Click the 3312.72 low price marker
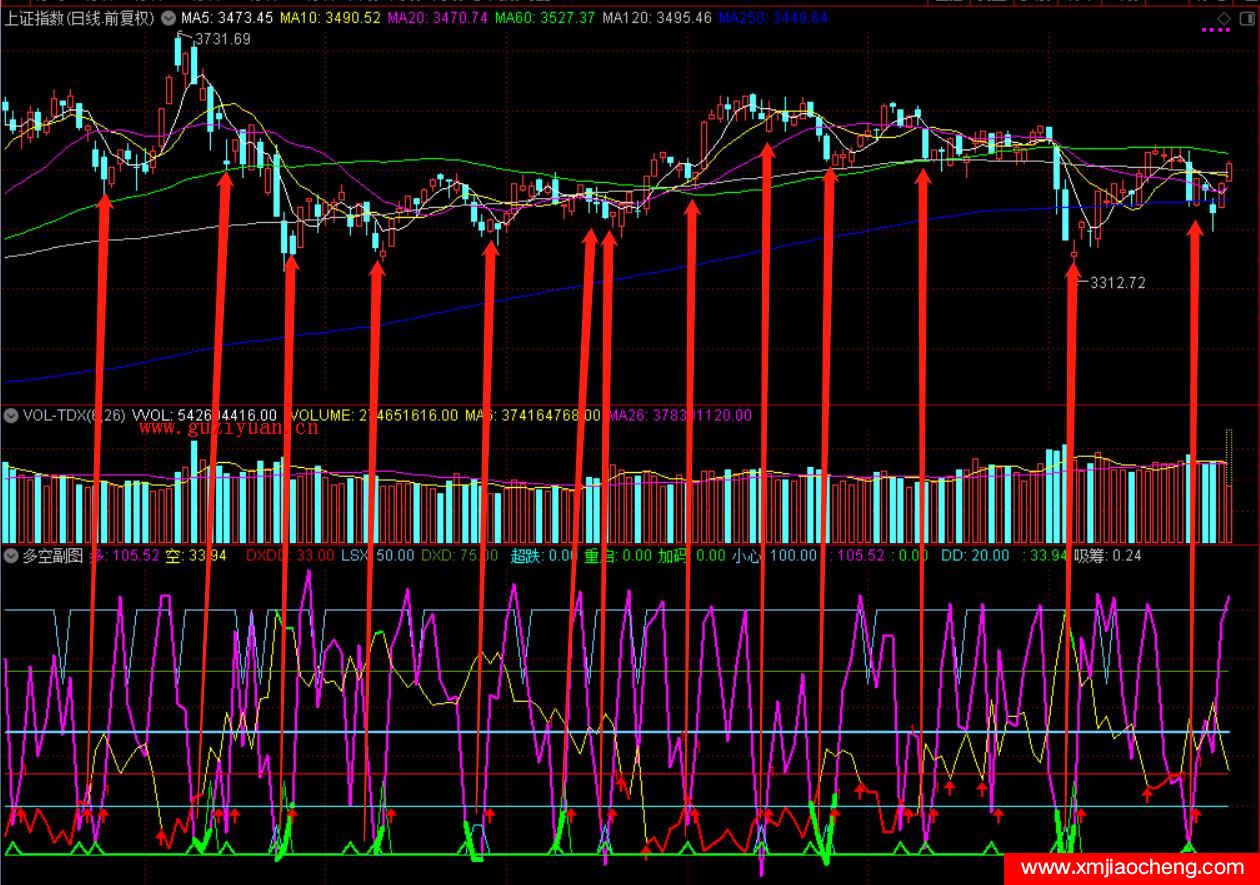 point(1116,283)
